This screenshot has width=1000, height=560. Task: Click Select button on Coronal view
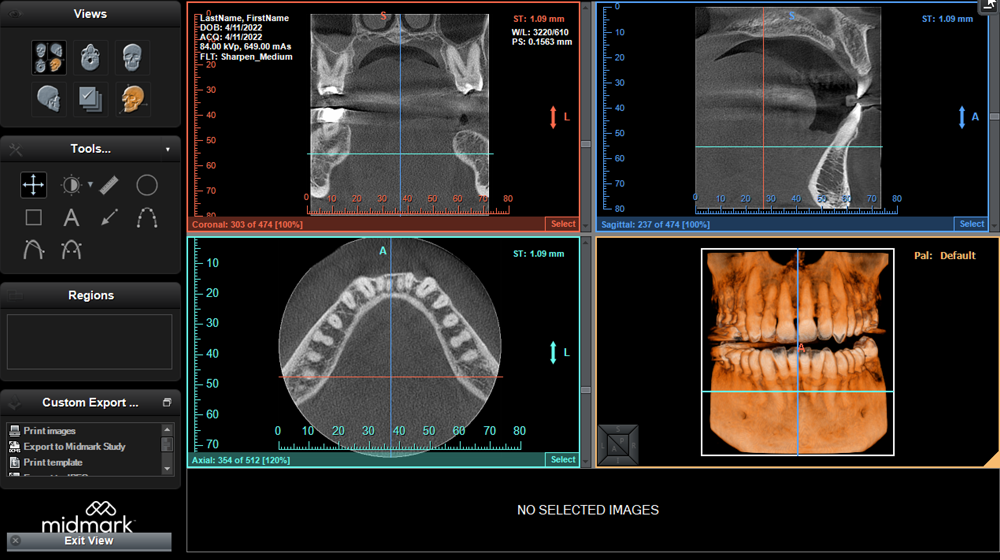(562, 224)
